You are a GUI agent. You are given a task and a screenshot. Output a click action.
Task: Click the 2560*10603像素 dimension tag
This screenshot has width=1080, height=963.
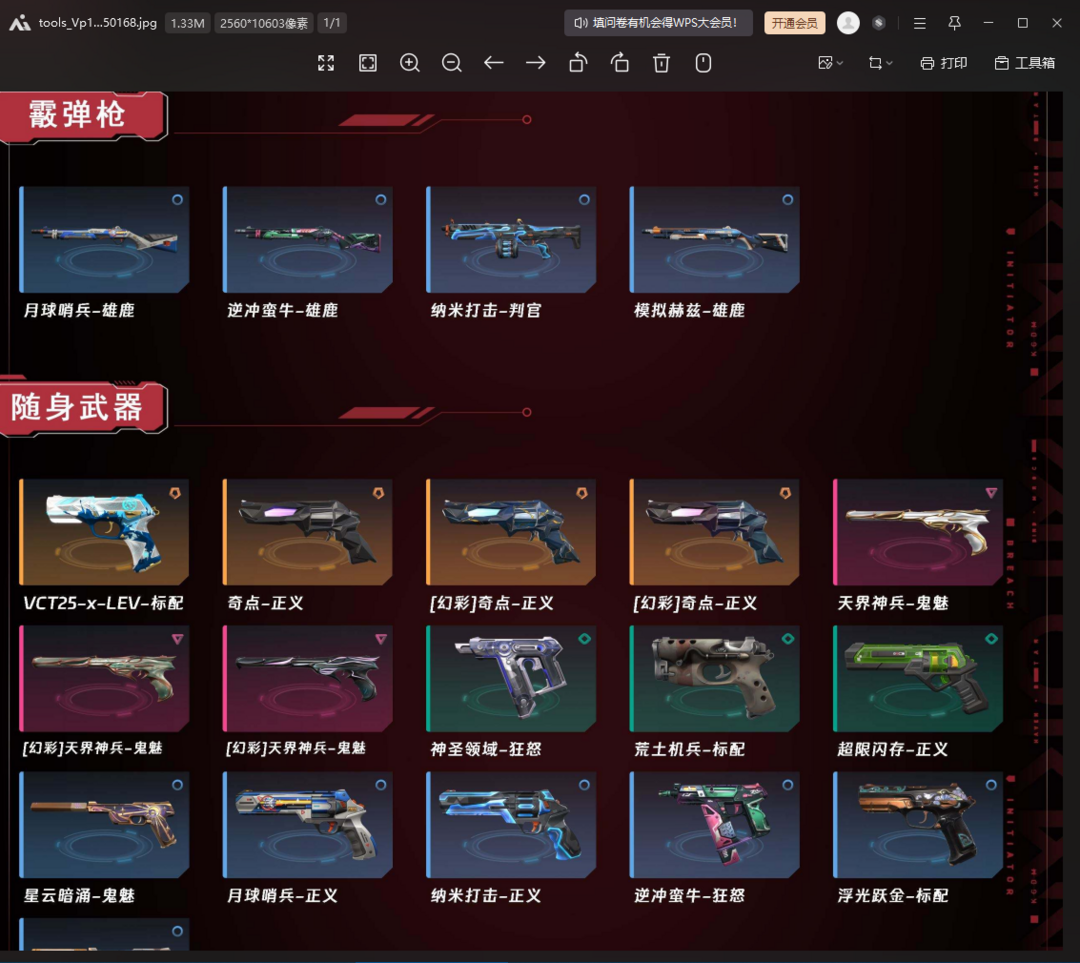[x=264, y=23]
